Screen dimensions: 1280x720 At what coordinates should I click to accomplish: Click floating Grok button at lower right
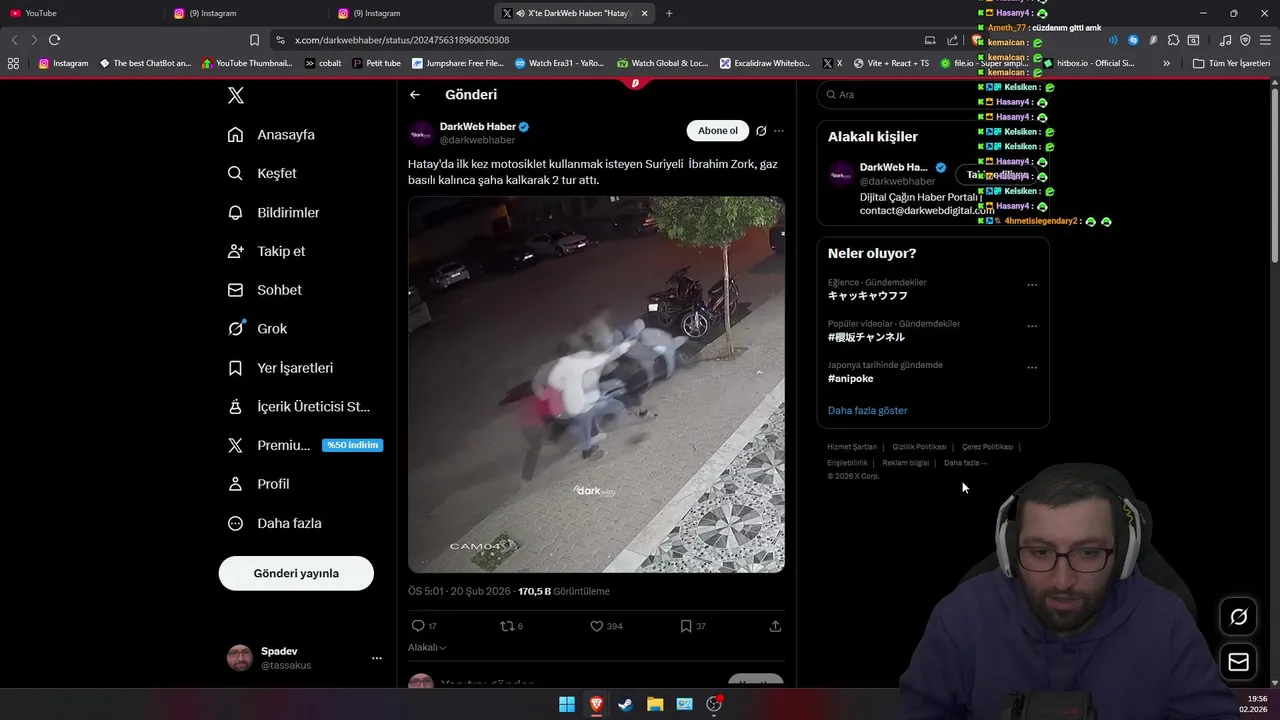point(1238,617)
